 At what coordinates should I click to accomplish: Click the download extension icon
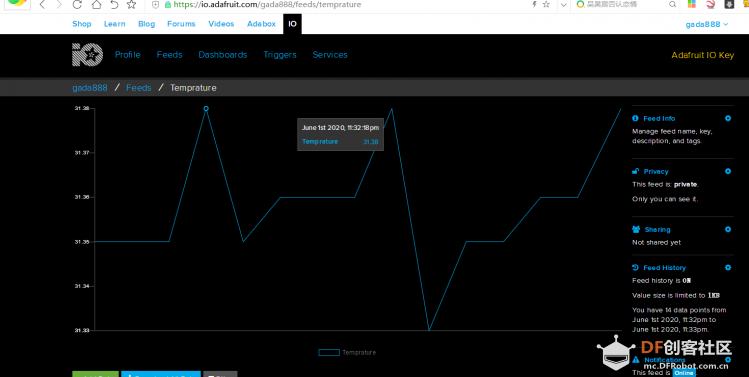[729, 4]
